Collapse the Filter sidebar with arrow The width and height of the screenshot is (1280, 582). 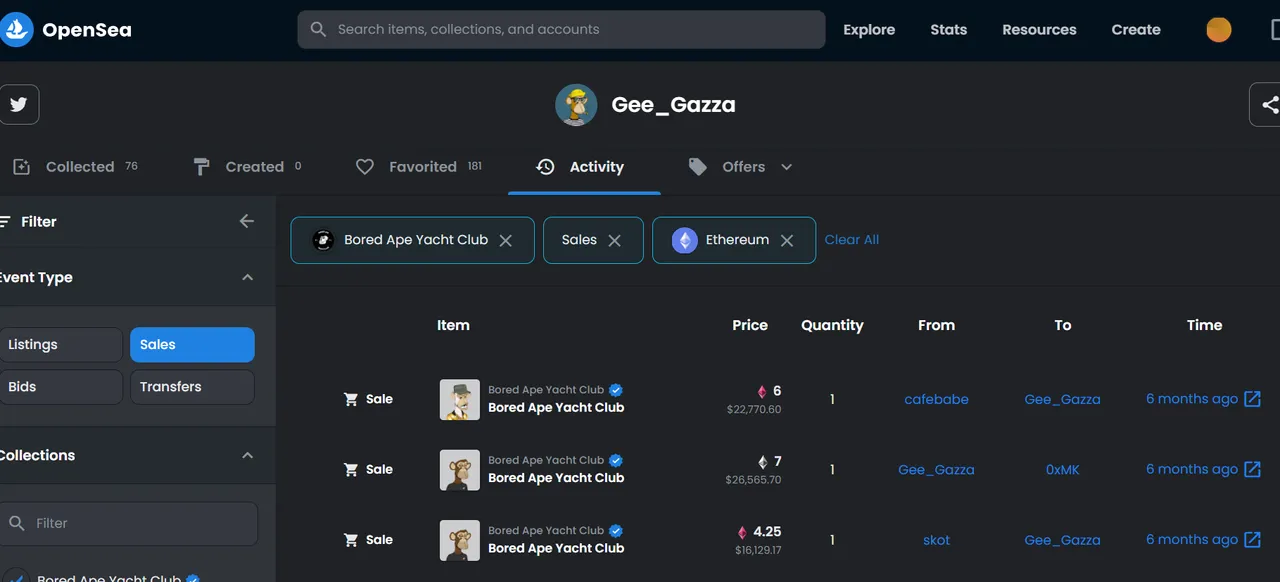[247, 221]
